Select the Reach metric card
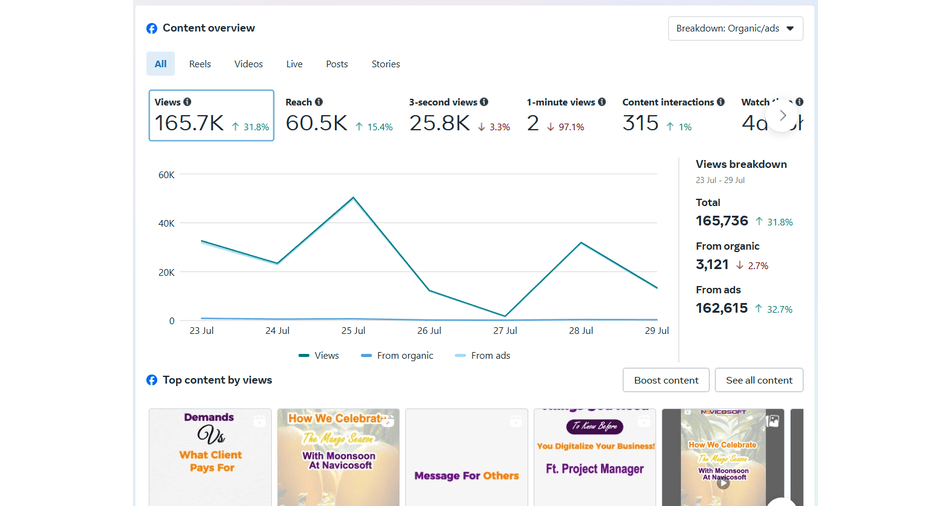Image resolution: width=952 pixels, height=506 pixels. (x=339, y=116)
